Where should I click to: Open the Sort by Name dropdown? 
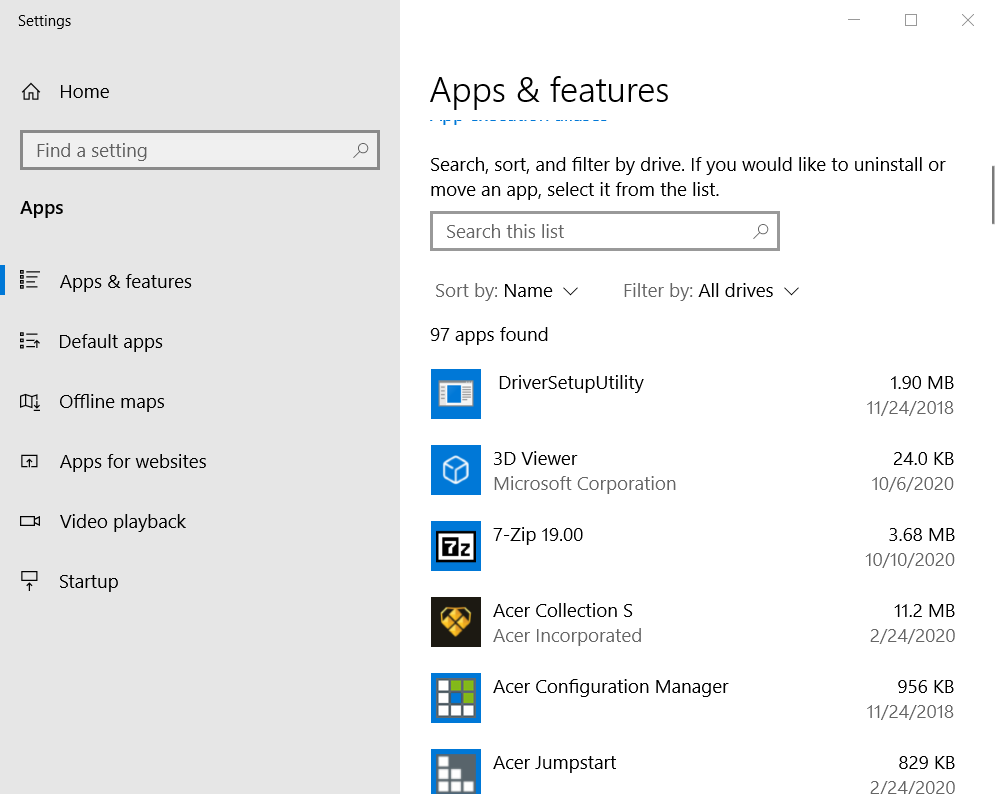506,291
